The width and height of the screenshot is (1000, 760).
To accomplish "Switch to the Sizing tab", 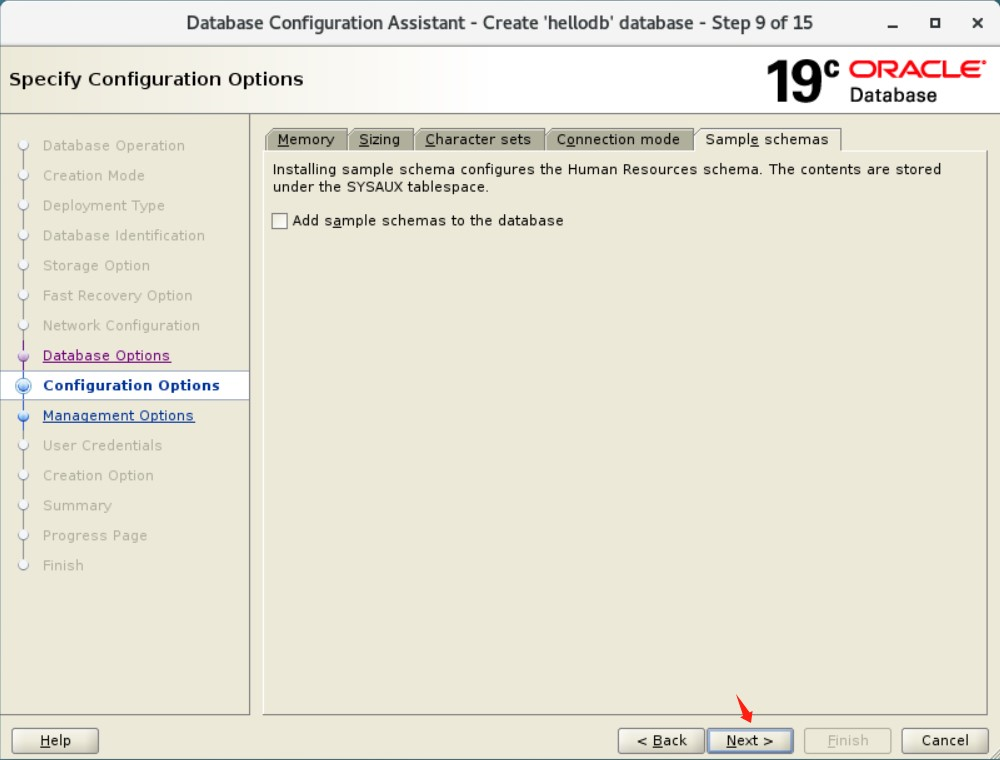I will point(379,139).
